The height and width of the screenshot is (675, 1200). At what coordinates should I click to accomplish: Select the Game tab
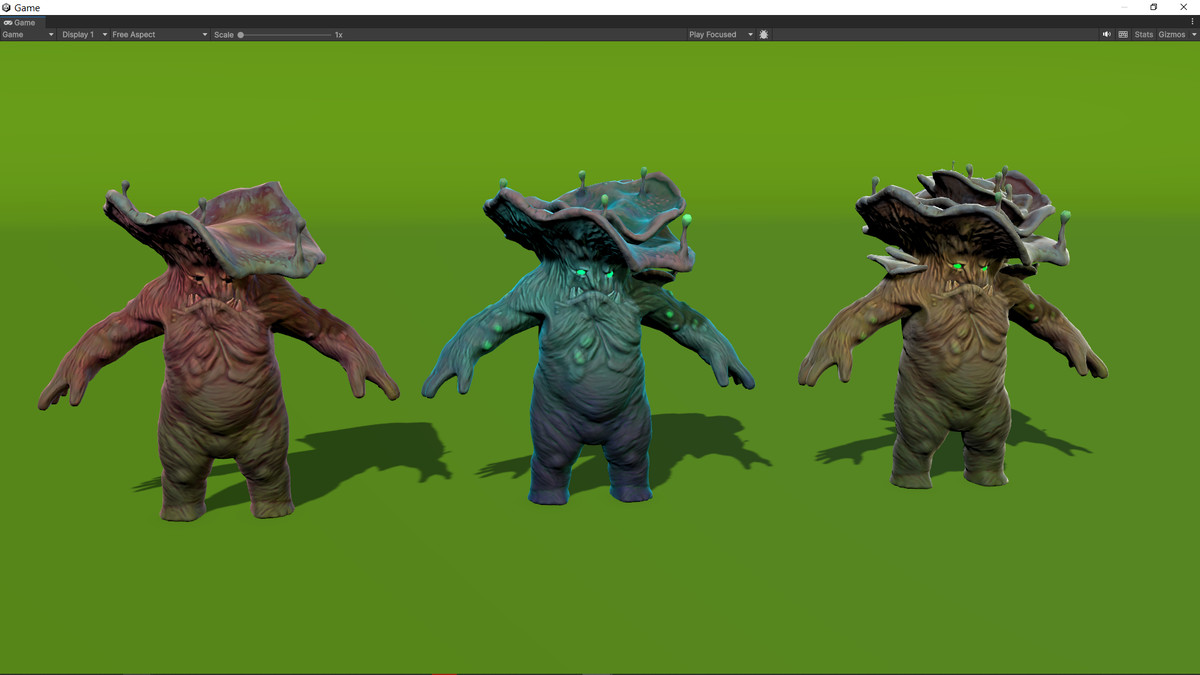point(20,22)
